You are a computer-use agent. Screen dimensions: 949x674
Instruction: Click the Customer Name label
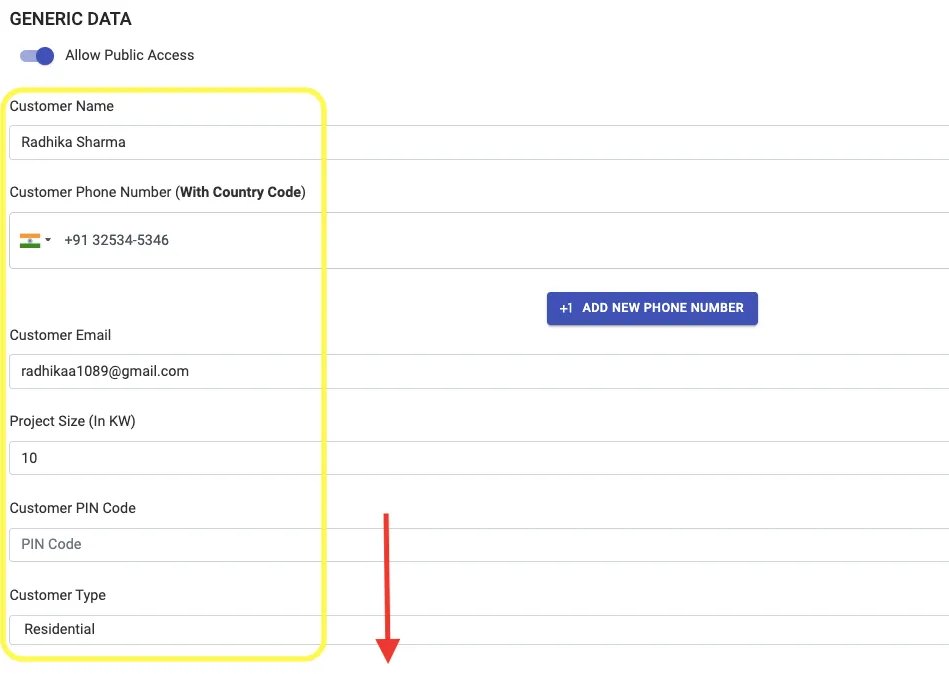click(x=62, y=106)
